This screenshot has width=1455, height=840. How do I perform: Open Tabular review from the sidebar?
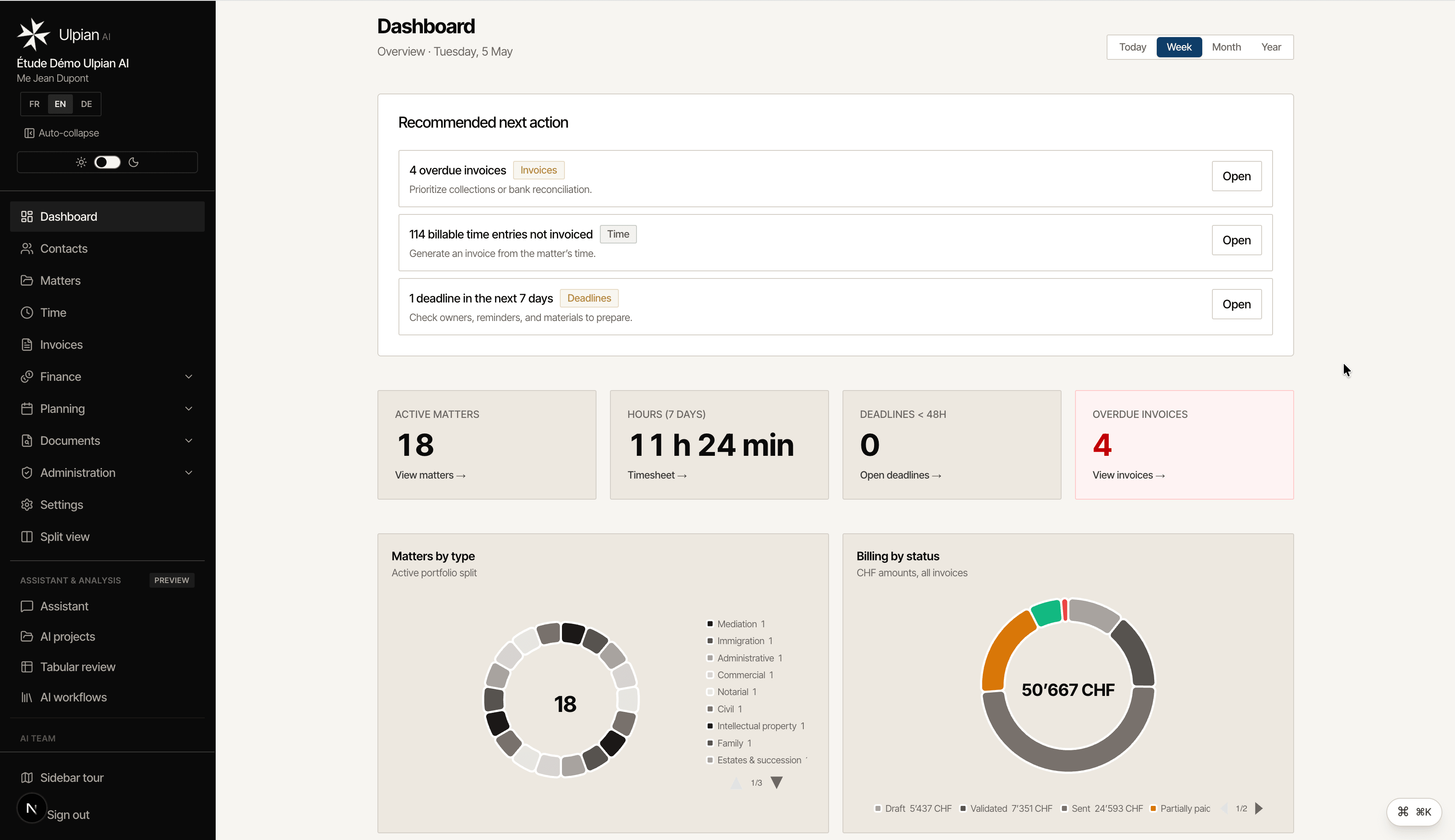[107, 667]
